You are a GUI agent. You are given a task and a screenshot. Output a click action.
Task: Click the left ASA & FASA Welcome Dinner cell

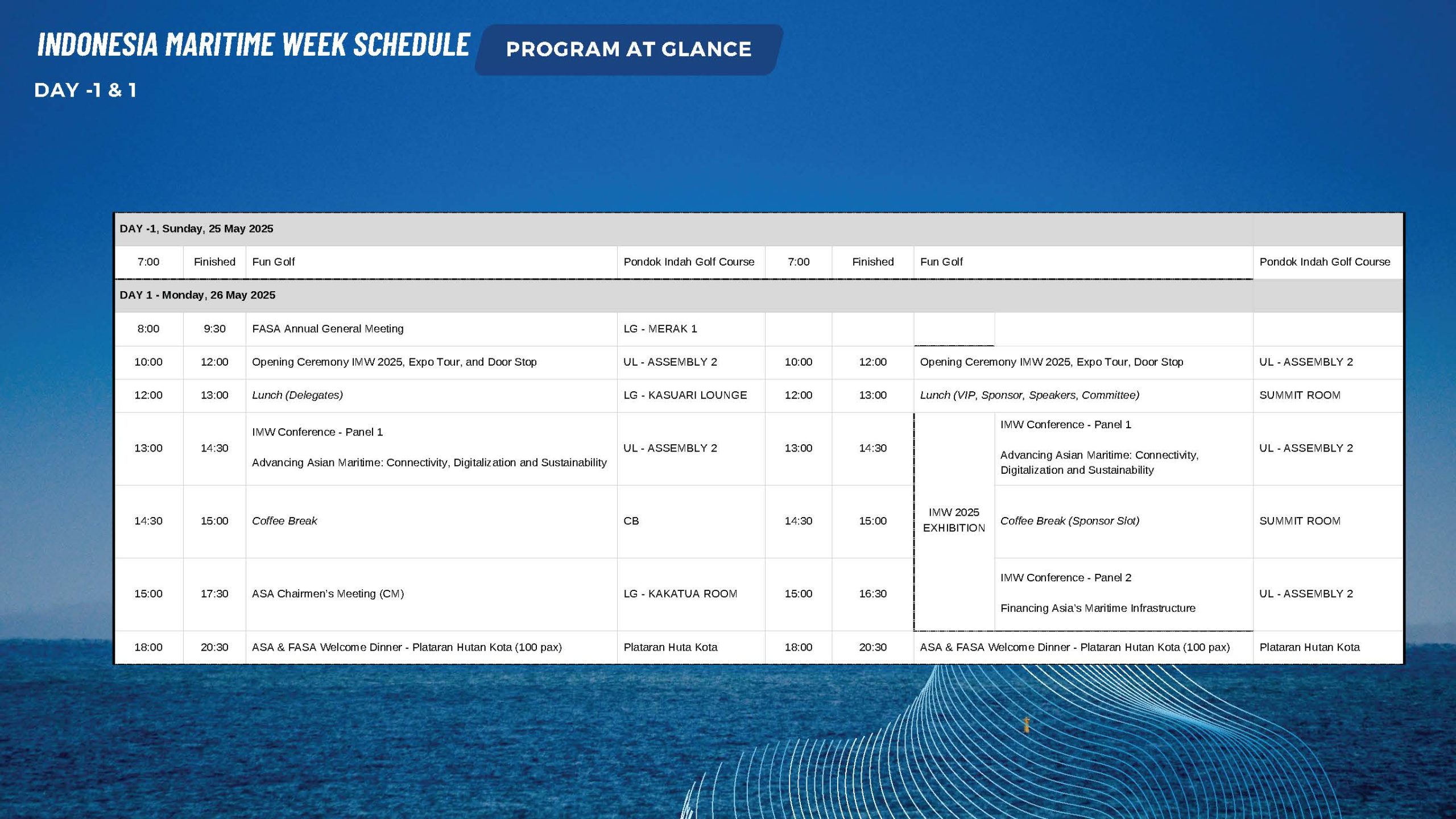pos(431,647)
